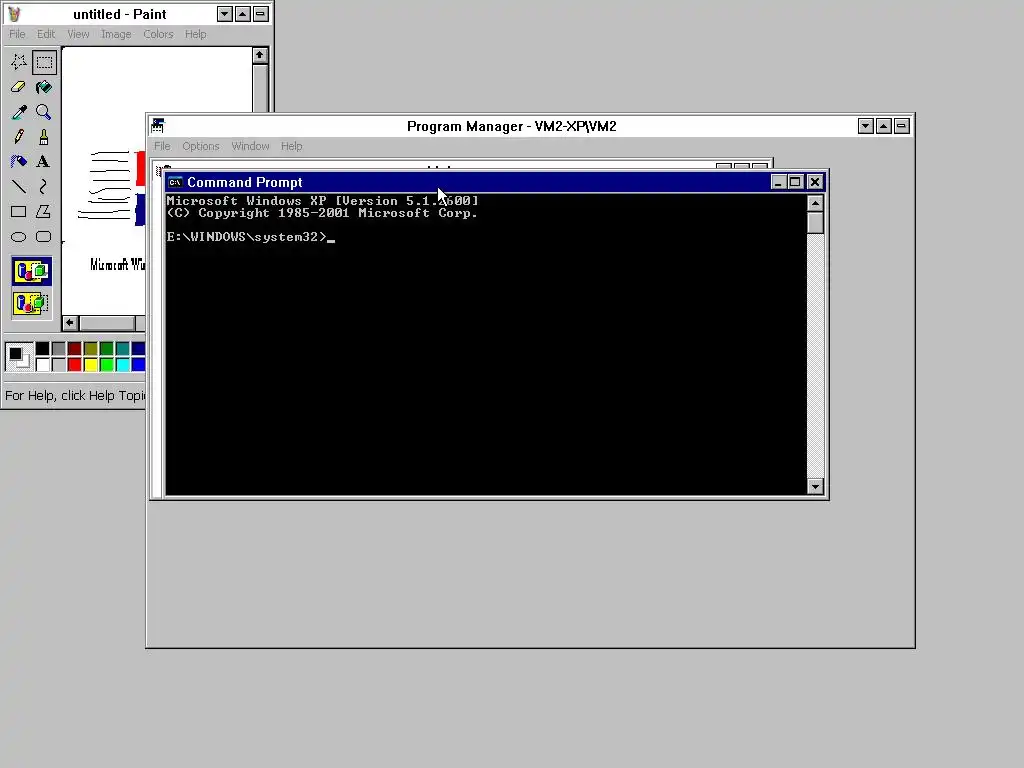This screenshot has height=768, width=1024.
Task: Click Command Prompt scrollbar down arrow
Action: tap(815, 487)
